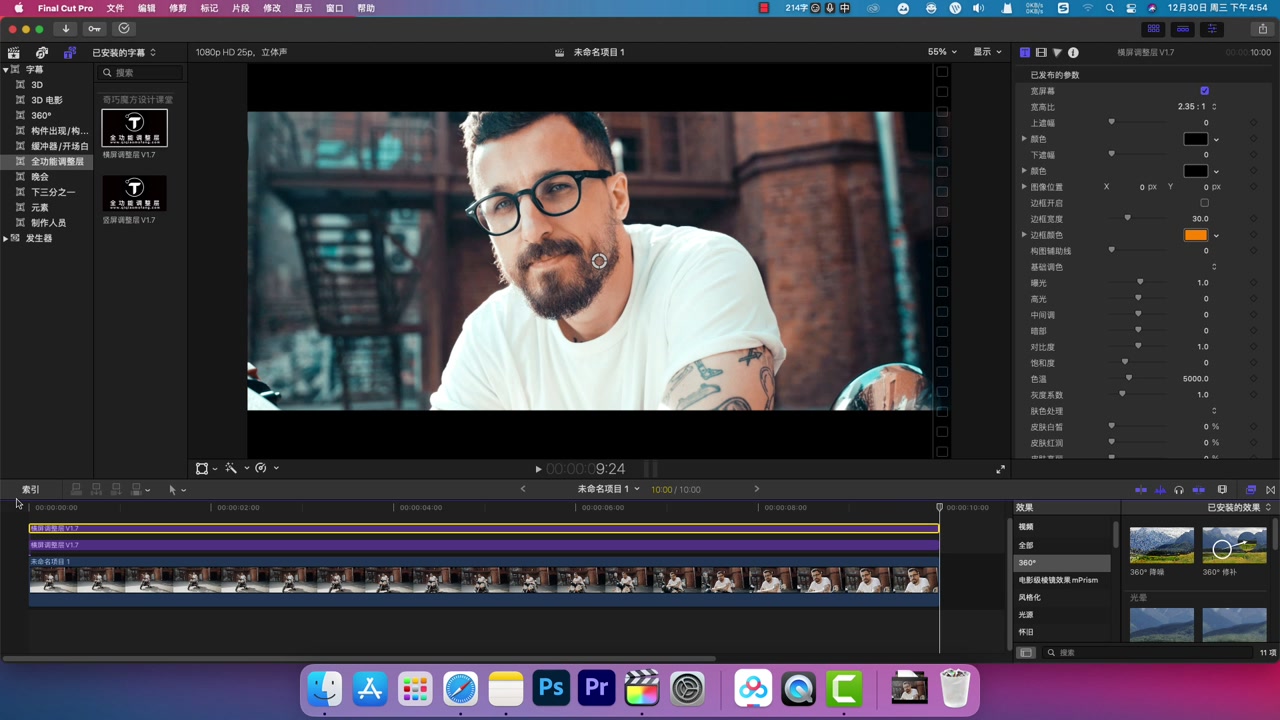The width and height of the screenshot is (1280, 720).
Task: Click the import media arrow button
Action: 66,29
